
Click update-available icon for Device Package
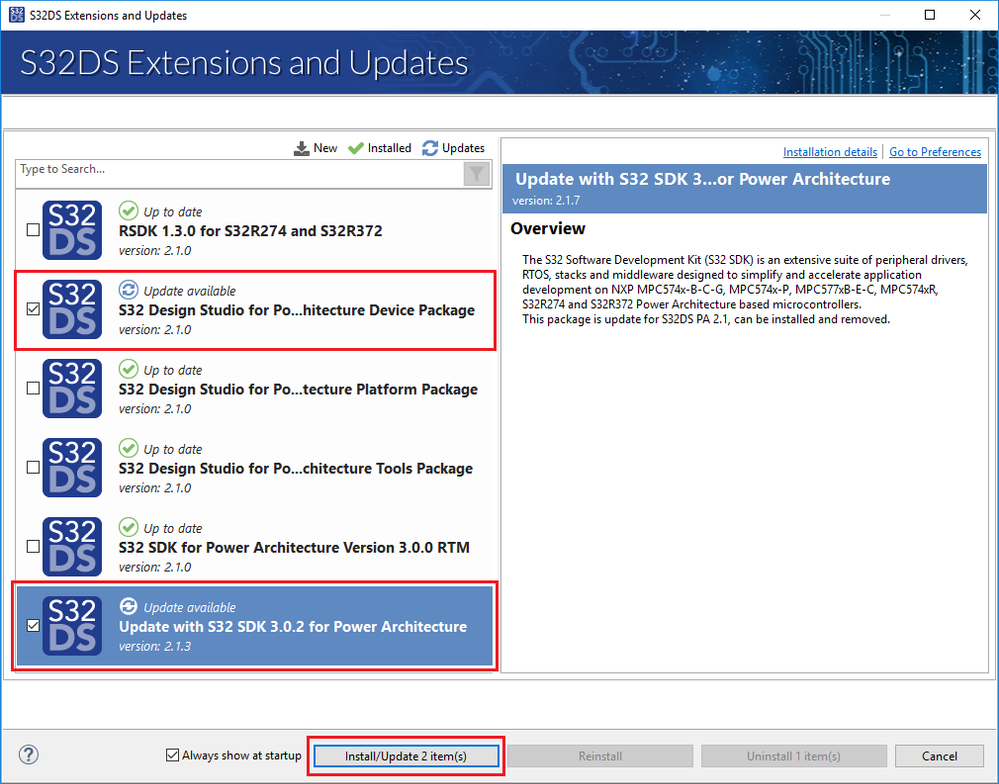(128, 290)
